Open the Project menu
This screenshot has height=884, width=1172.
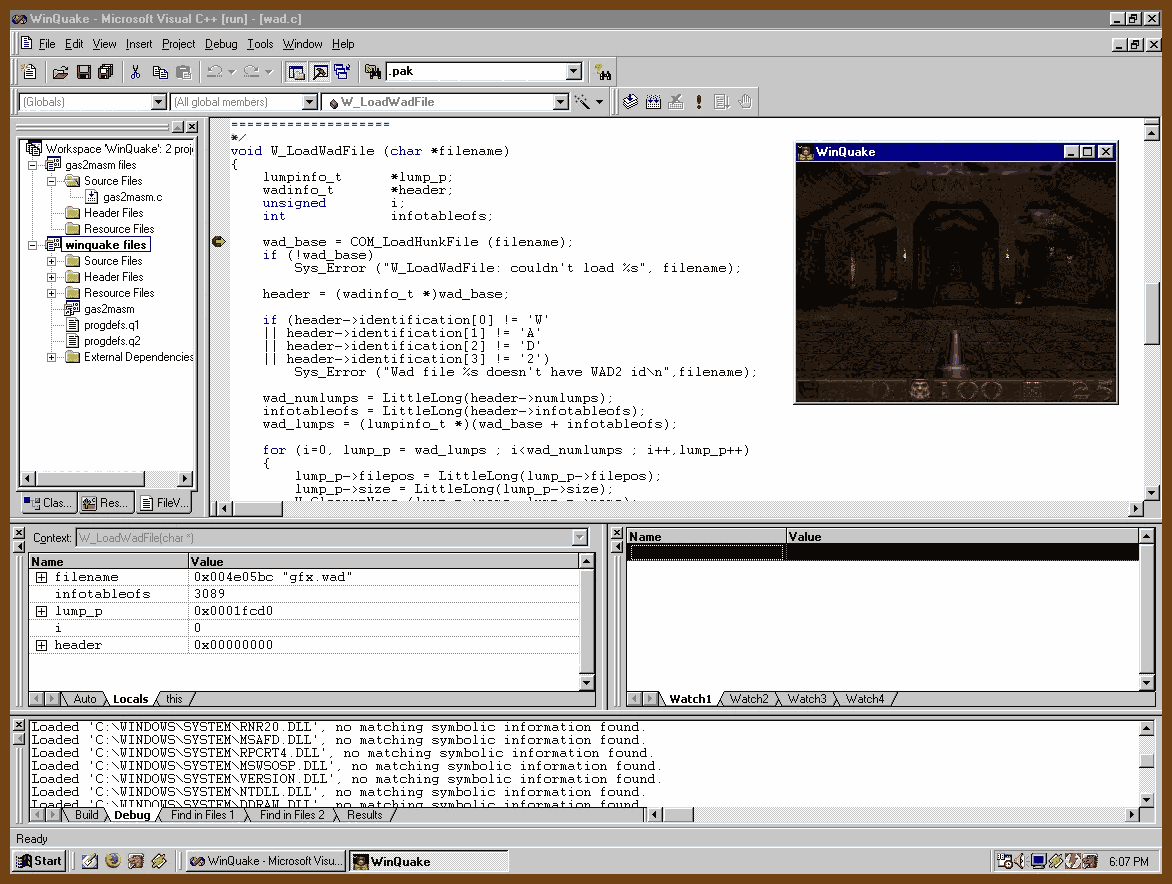179,44
